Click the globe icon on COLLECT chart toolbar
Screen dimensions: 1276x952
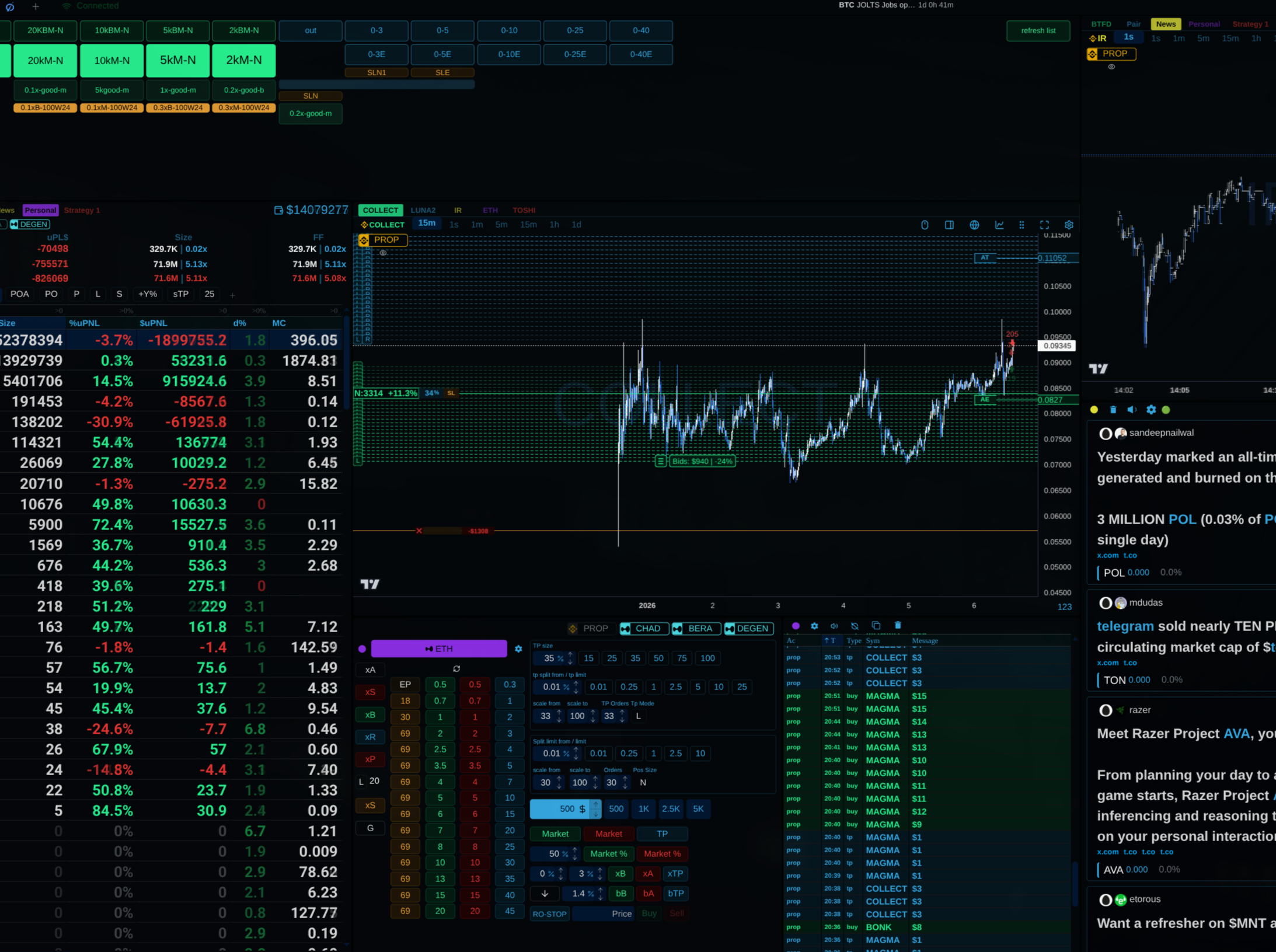[974, 225]
